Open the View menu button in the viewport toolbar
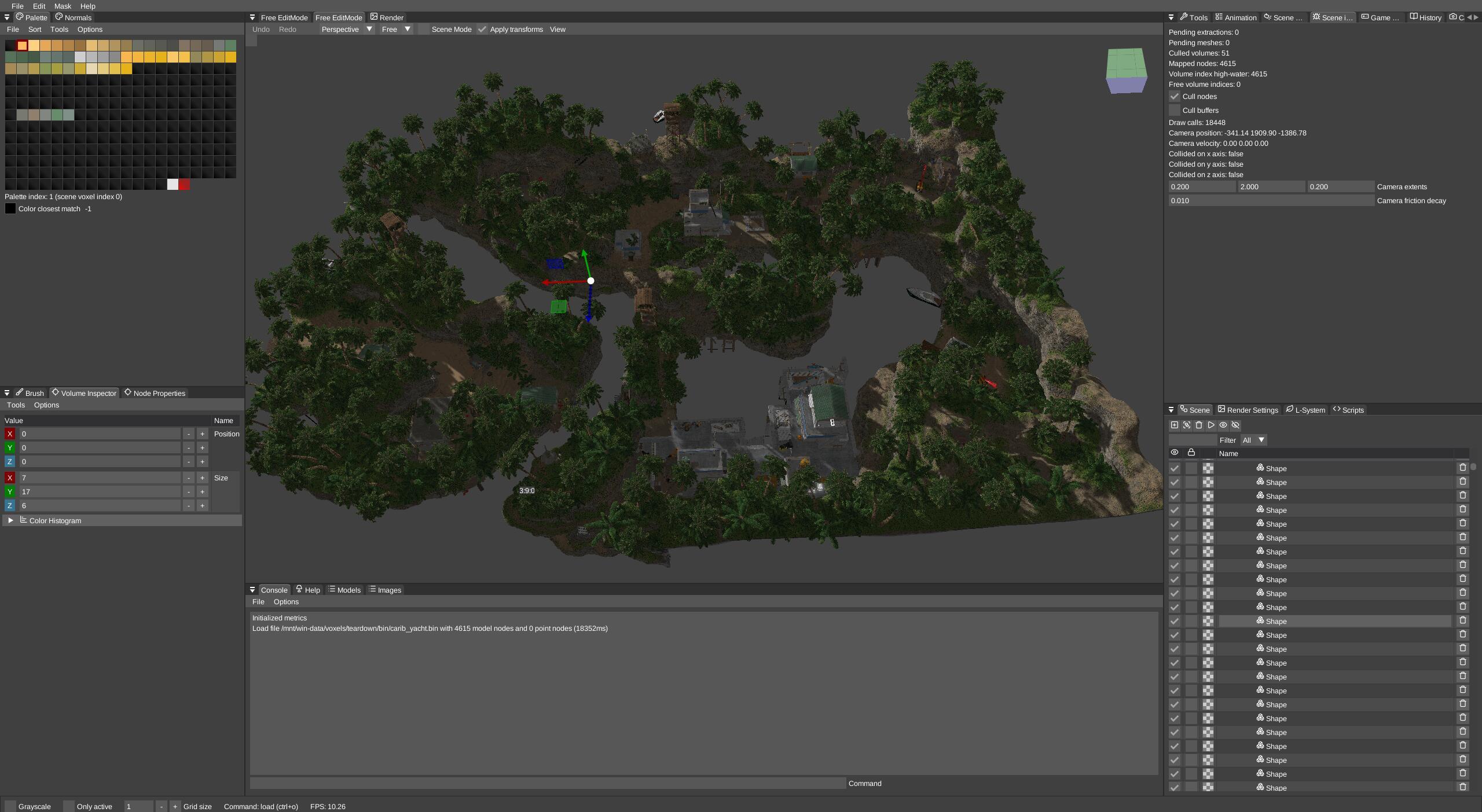Viewport: 1482px width, 812px height. pyautogui.click(x=557, y=29)
